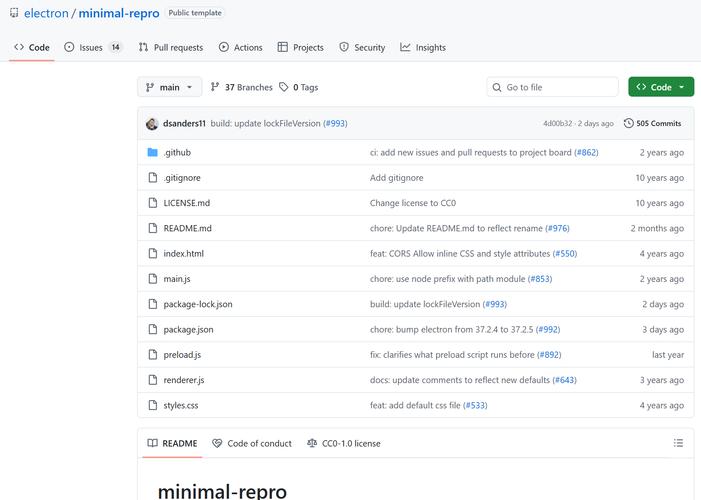Open pull request #993 link in latest commit
The width and height of the screenshot is (701, 500).
(335, 123)
